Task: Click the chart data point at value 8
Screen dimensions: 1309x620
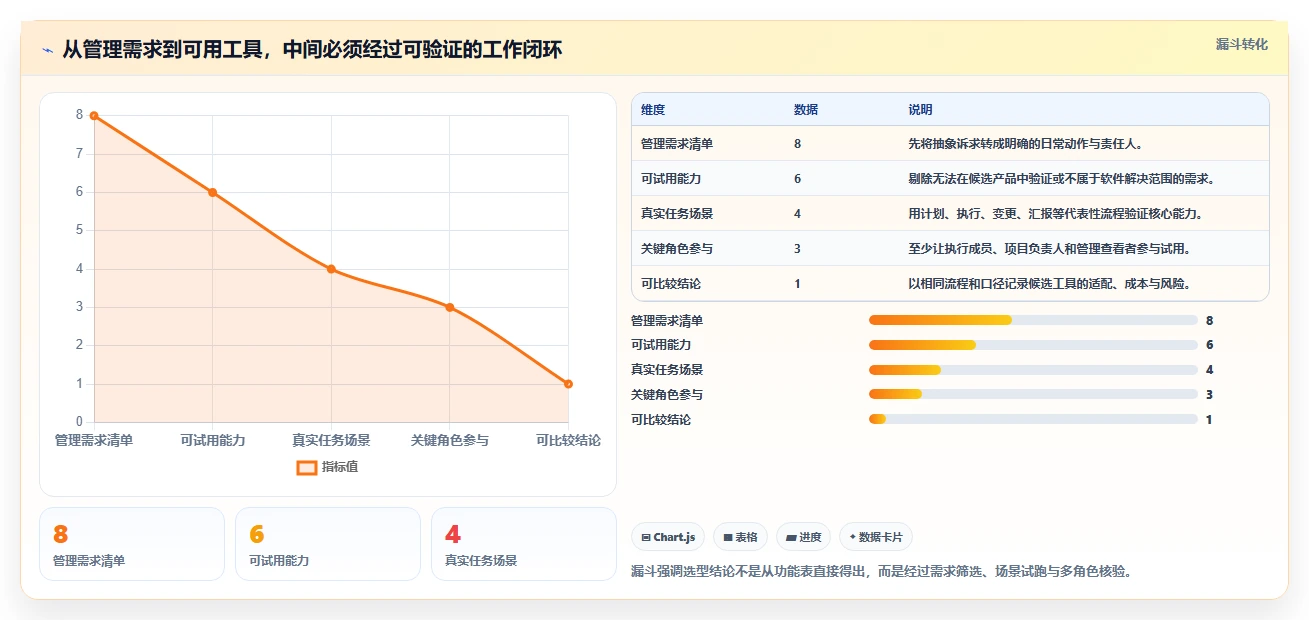Action: [x=94, y=115]
